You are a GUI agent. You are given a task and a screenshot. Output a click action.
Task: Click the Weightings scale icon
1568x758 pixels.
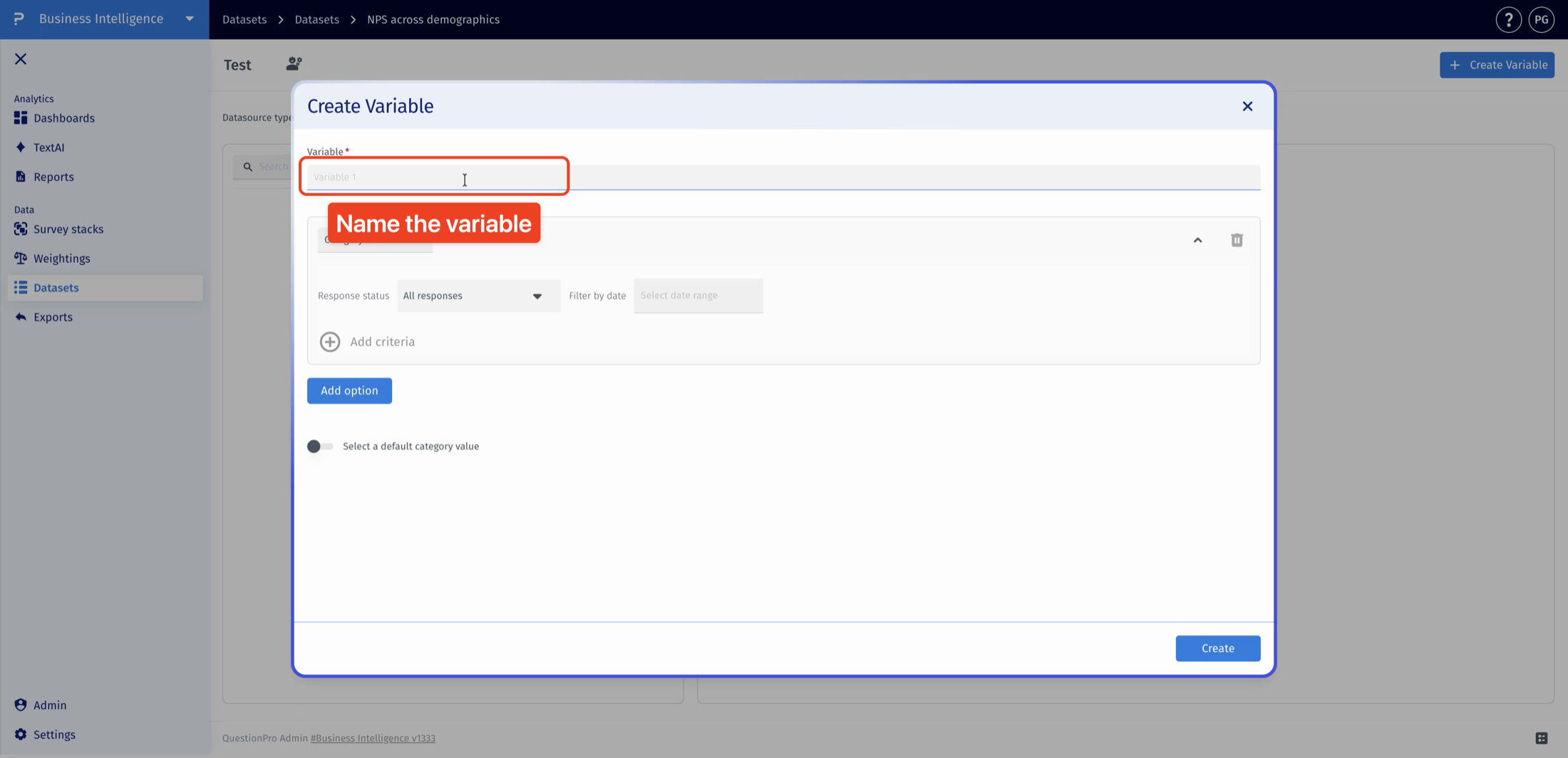[x=21, y=258]
